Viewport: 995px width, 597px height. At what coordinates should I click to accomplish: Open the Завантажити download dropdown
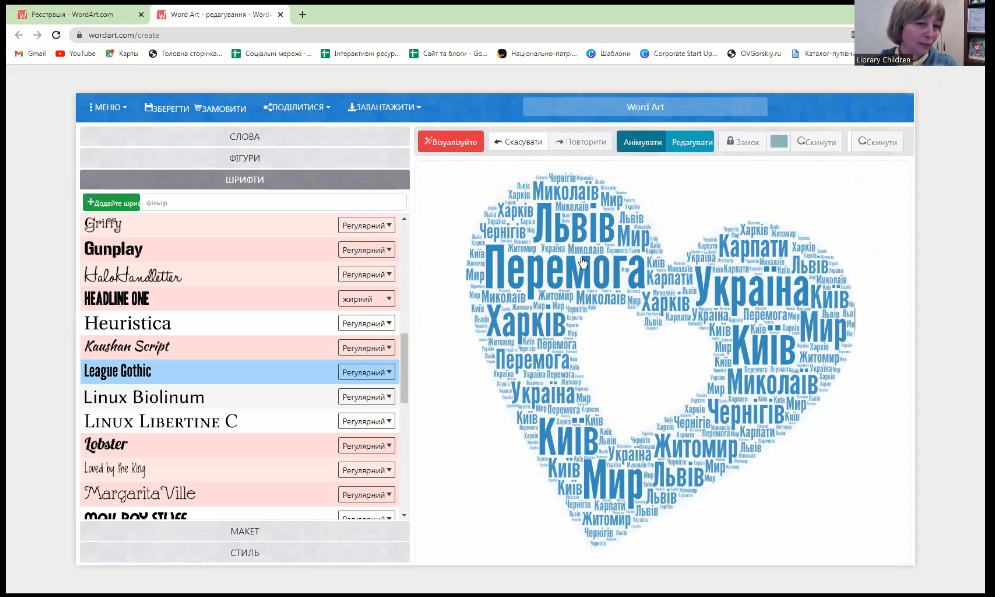[x=384, y=108]
